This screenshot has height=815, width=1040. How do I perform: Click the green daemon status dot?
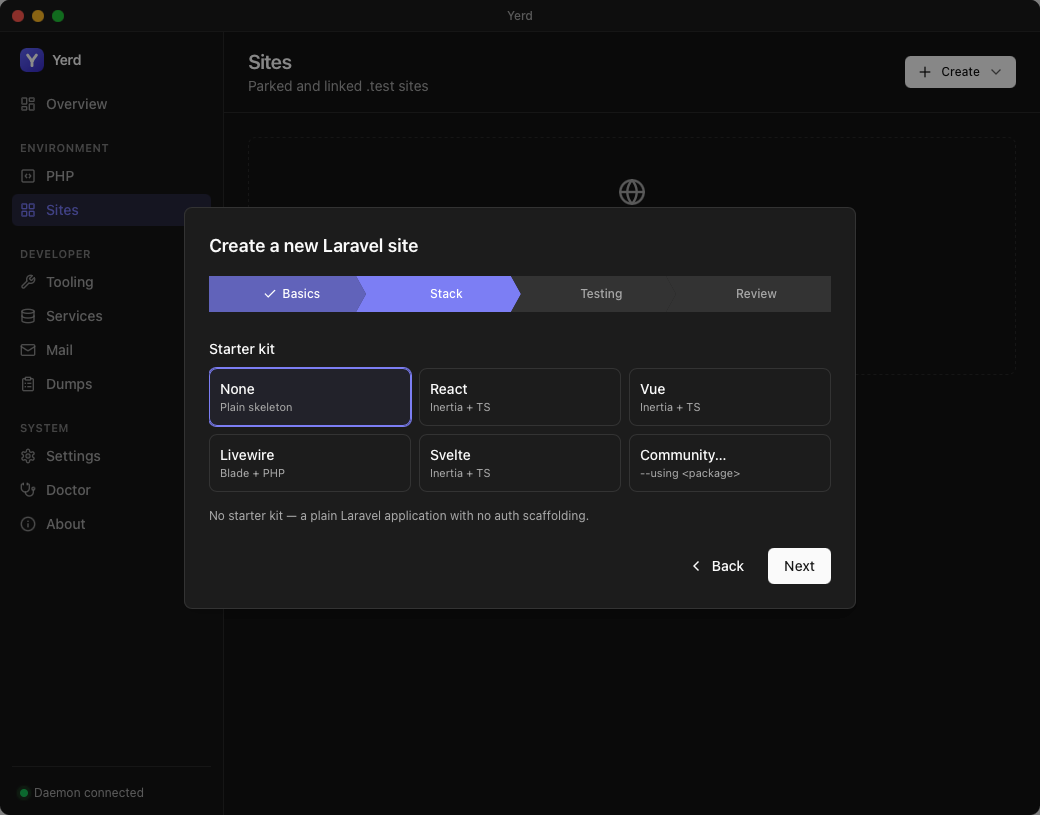[24, 792]
